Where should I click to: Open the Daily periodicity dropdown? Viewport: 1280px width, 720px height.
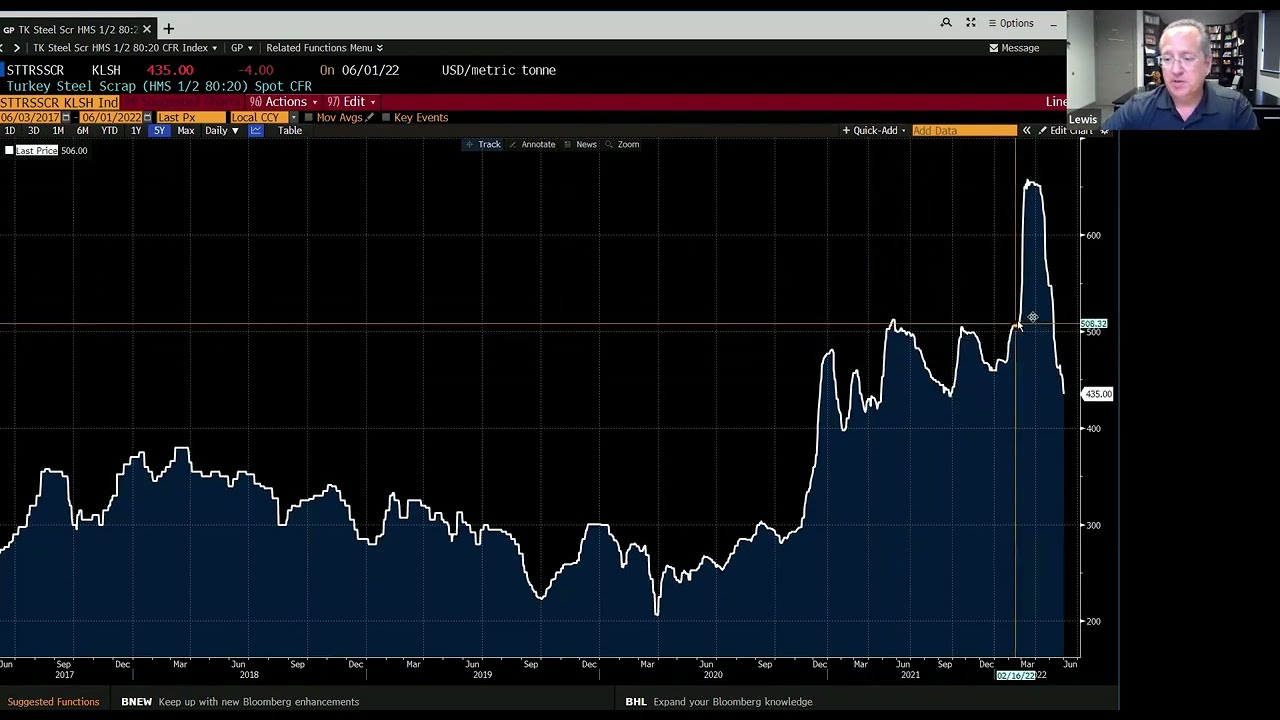(x=222, y=131)
